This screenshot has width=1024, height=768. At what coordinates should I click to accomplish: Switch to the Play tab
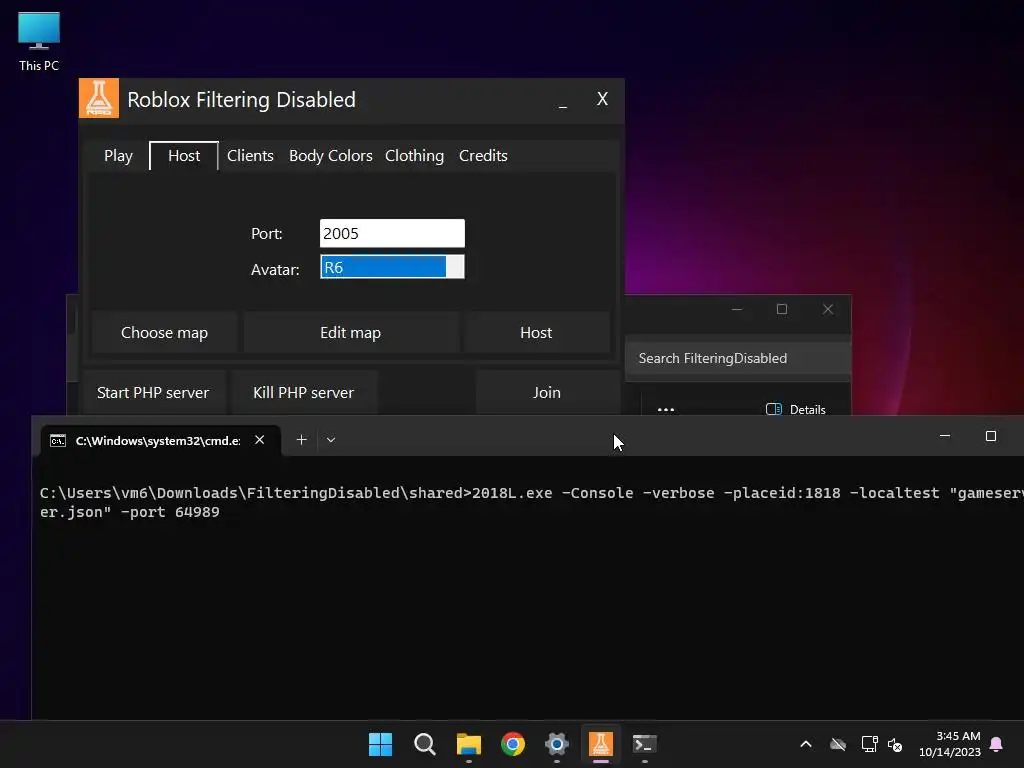tap(118, 155)
